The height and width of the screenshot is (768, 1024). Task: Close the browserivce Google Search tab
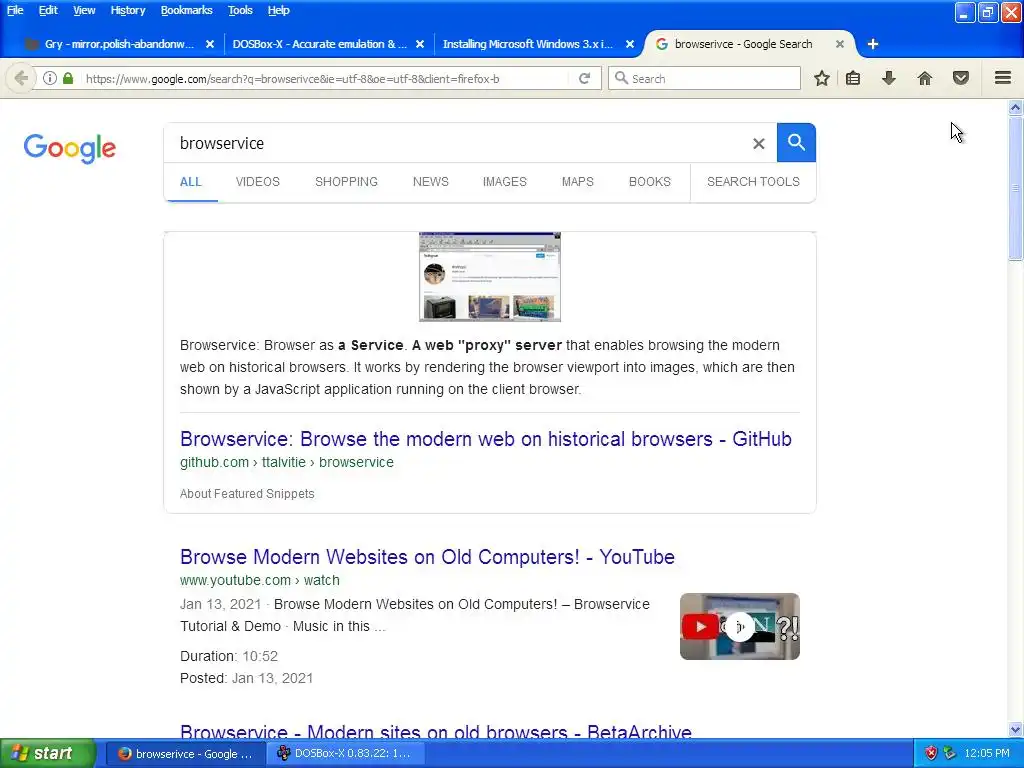coord(840,44)
